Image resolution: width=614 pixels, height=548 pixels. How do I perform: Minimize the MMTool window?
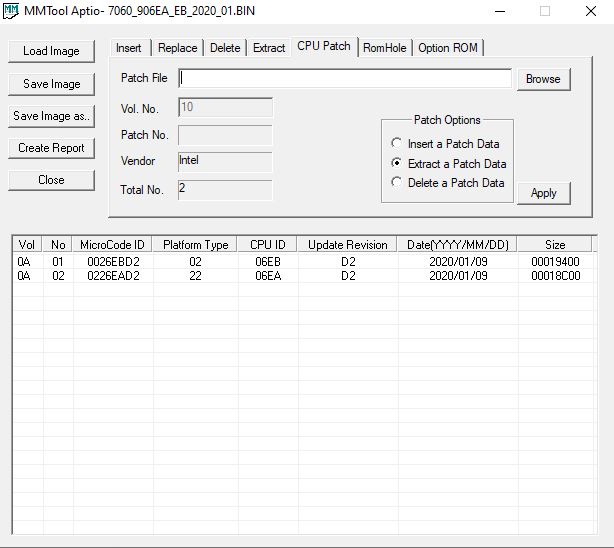[500, 11]
